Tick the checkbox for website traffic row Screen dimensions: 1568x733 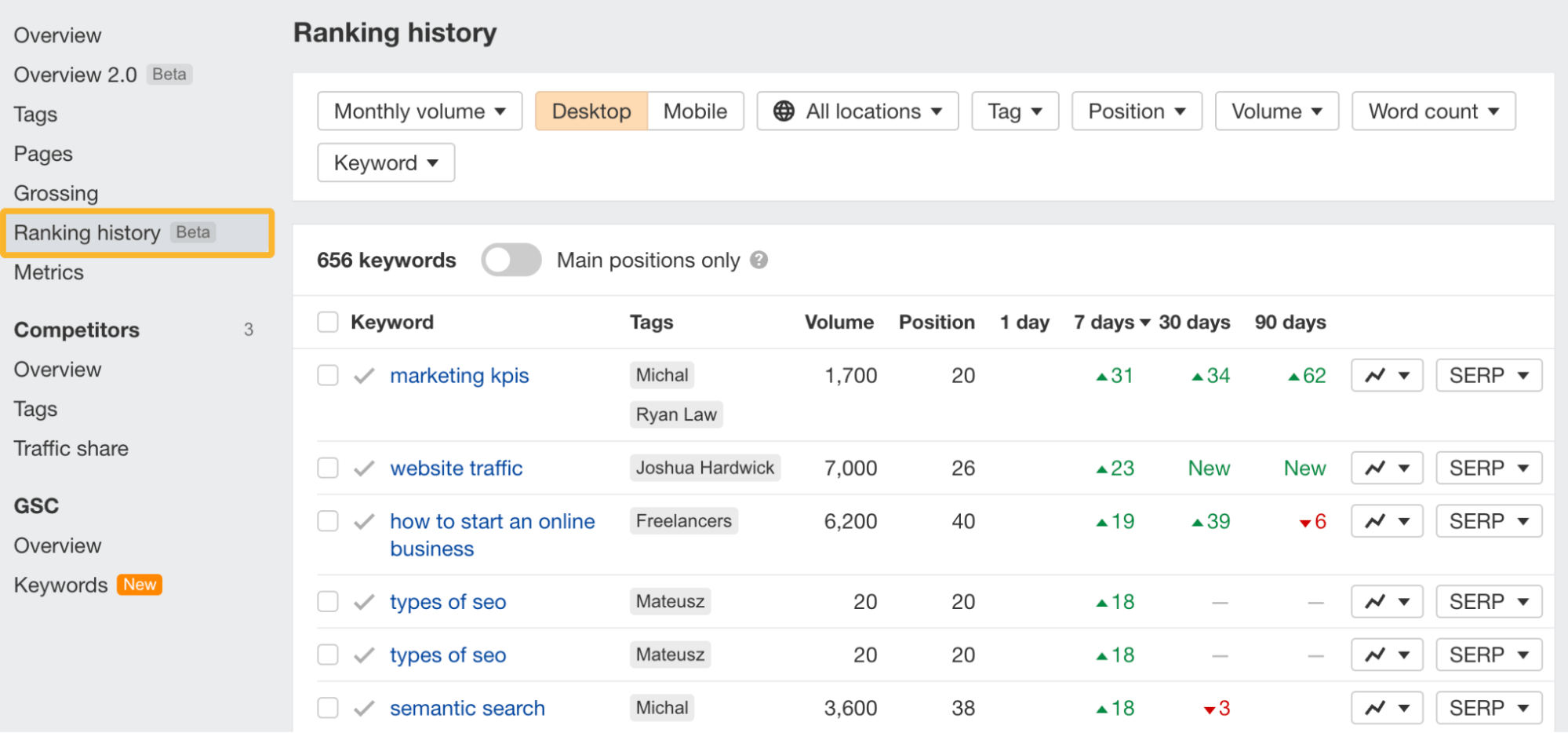pyautogui.click(x=328, y=469)
